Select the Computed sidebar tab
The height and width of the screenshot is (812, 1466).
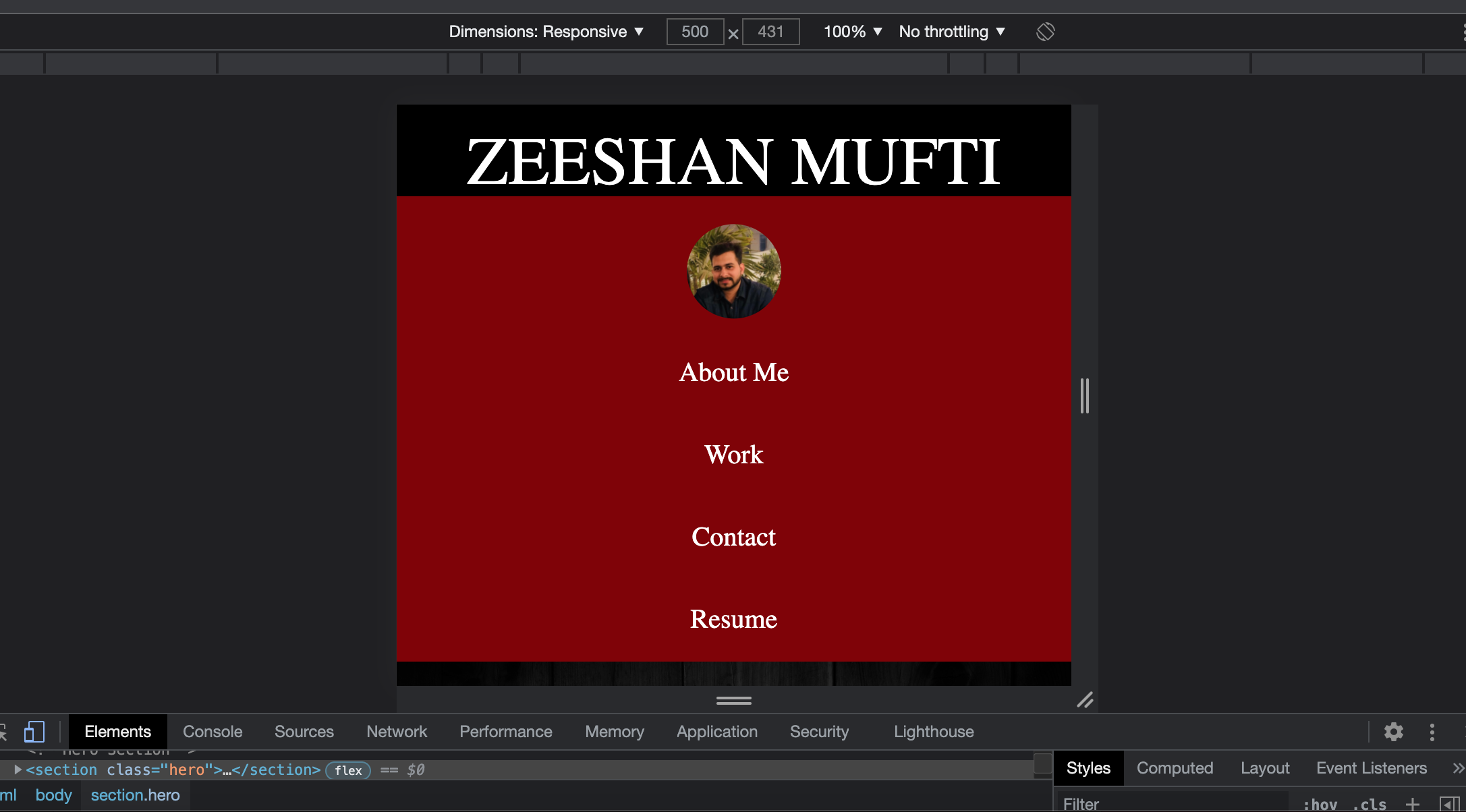[1175, 768]
